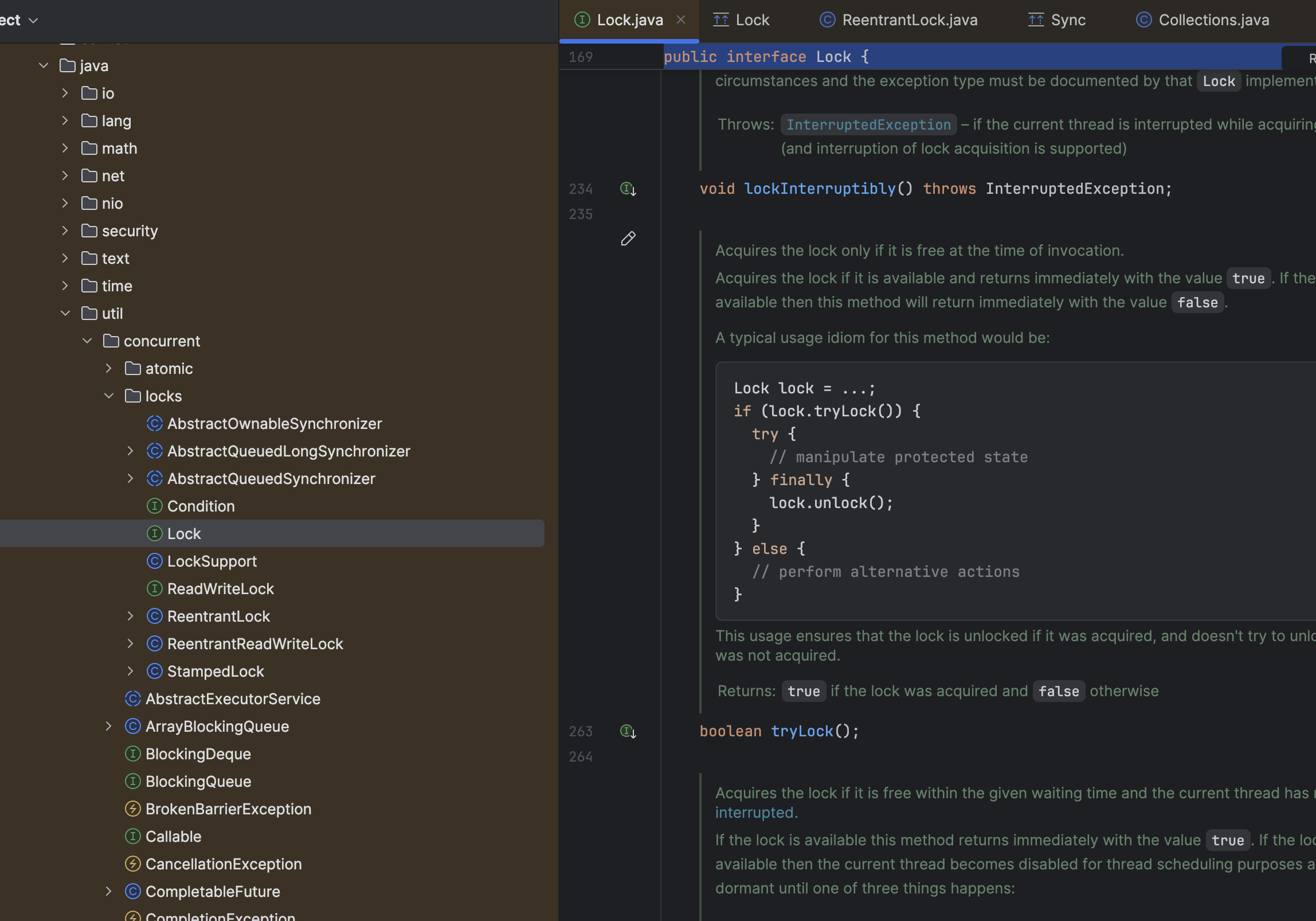Click the Condition interface icon in tree
Screen dimensions: 1316x921
154,506
